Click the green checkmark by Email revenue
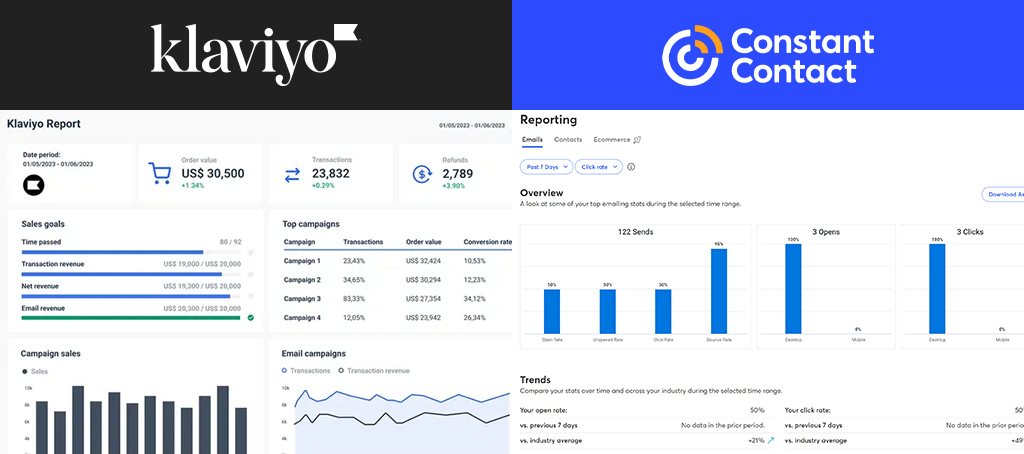The width and height of the screenshot is (1024, 454). (251, 317)
